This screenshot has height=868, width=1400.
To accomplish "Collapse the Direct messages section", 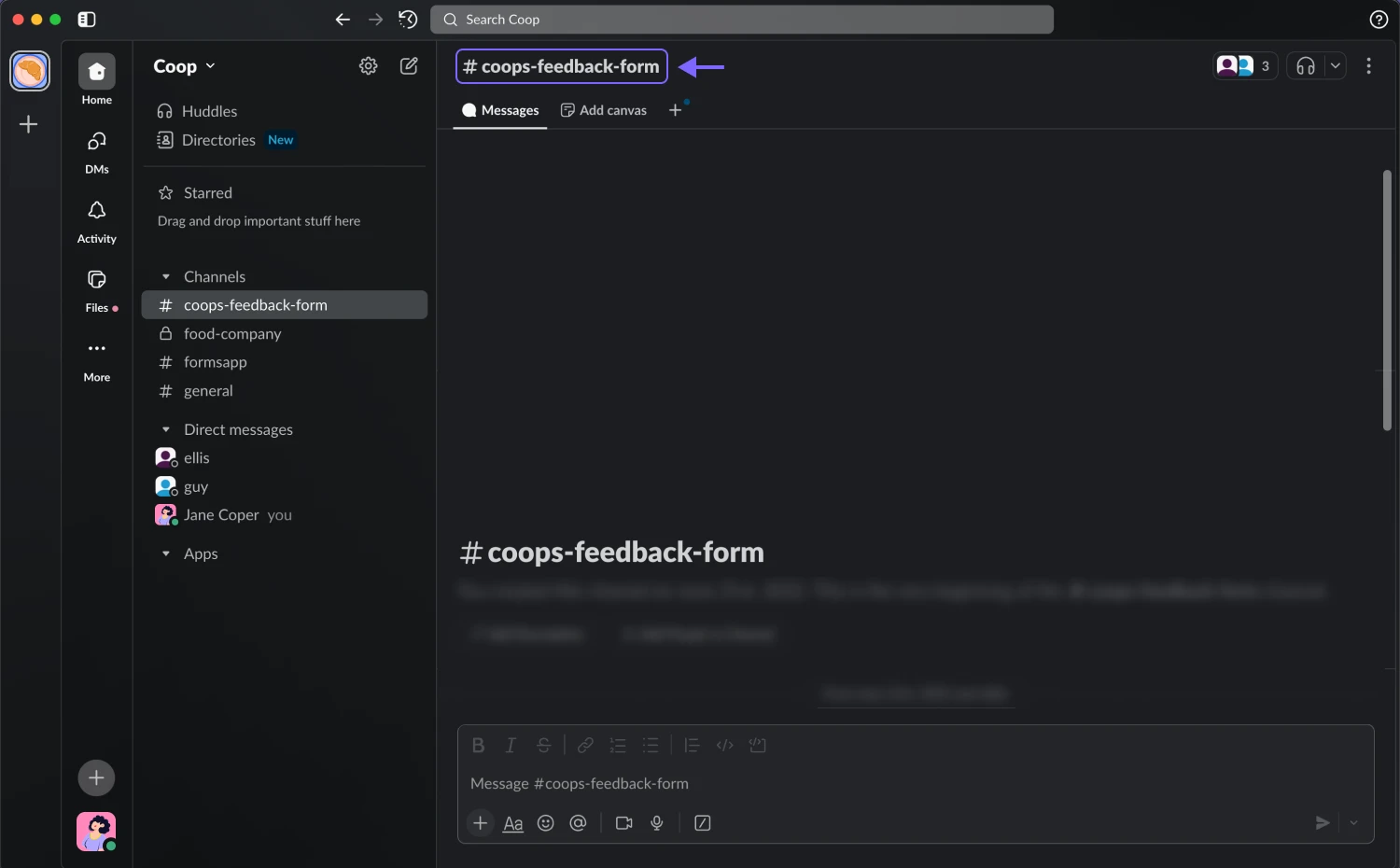I will tap(165, 429).
